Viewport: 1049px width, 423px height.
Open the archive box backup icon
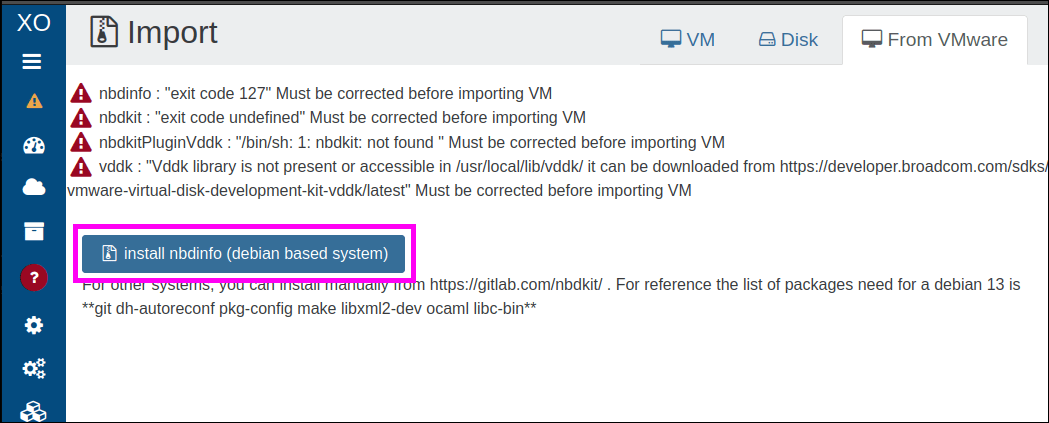pos(33,231)
